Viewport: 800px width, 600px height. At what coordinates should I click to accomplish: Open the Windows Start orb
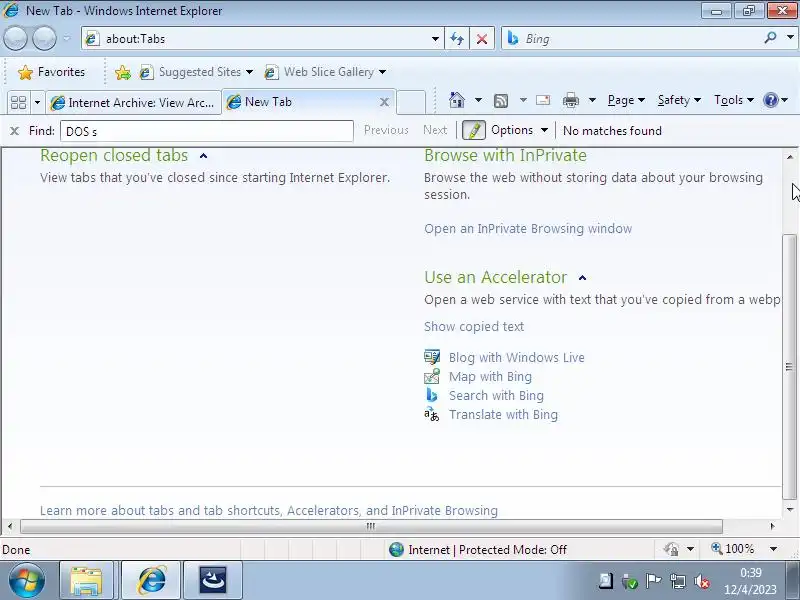[26, 580]
